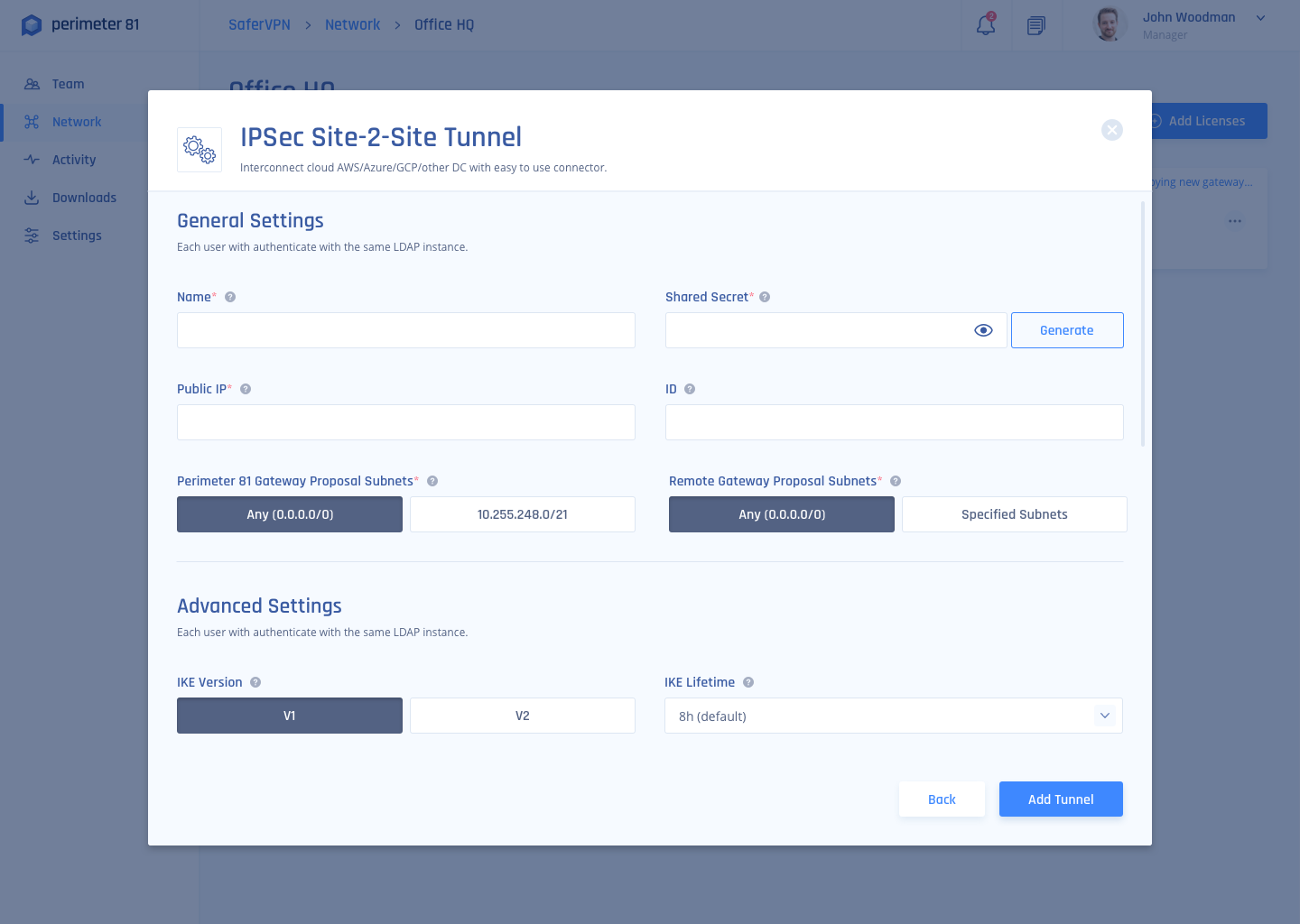Click the gears icon in dialog header
This screenshot has width=1300, height=924.
pyautogui.click(x=200, y=150)
